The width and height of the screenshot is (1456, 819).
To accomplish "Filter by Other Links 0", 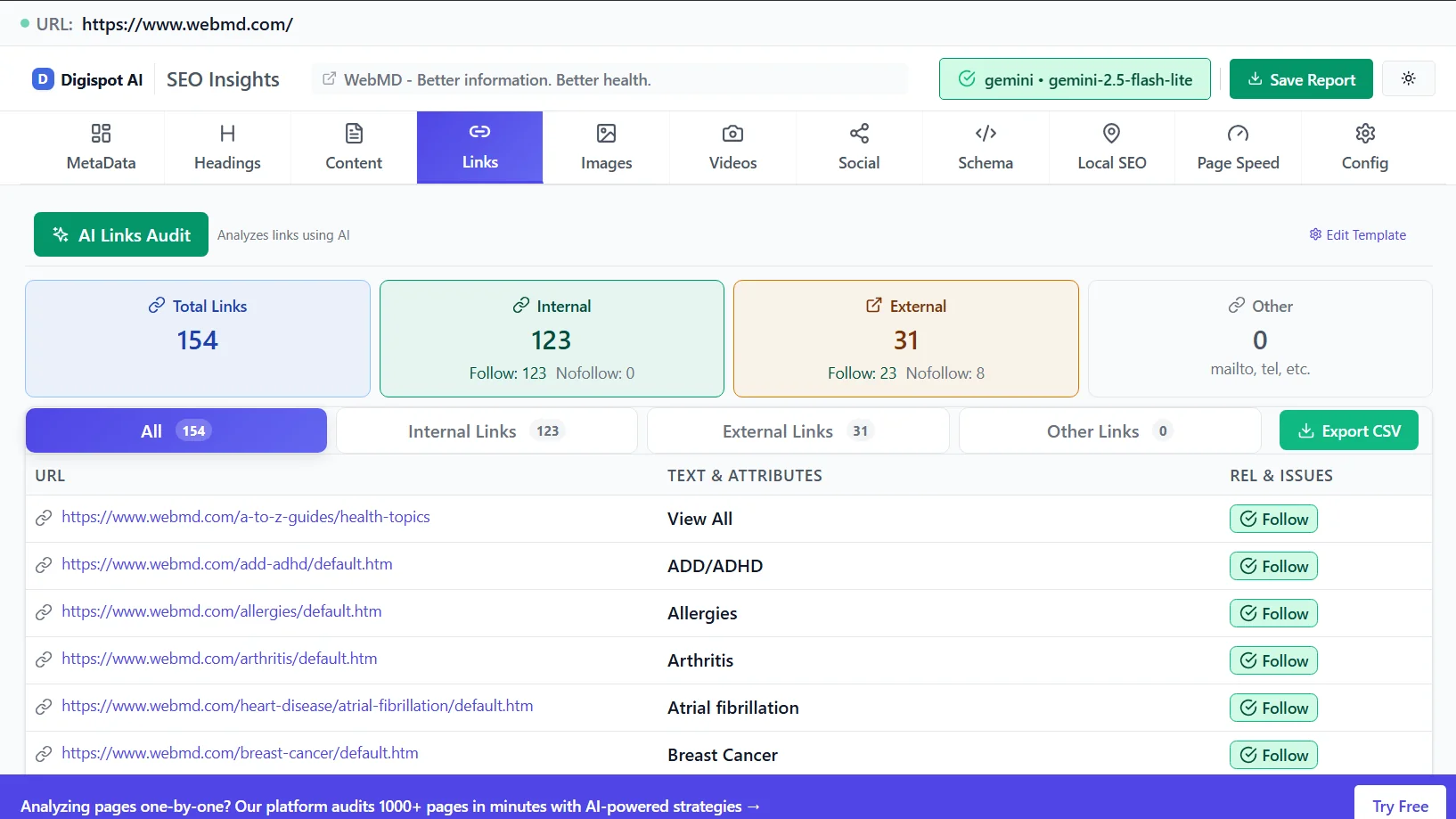I will pos(1109,430).
